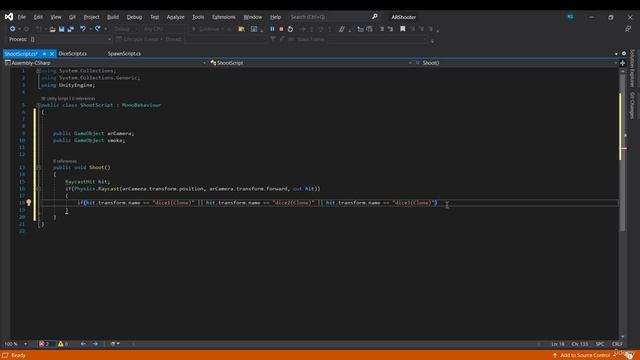The width and height of the screenshot is (640, 360).
Task: Stop debugging with the red square
Action: [x=281, y=29]
